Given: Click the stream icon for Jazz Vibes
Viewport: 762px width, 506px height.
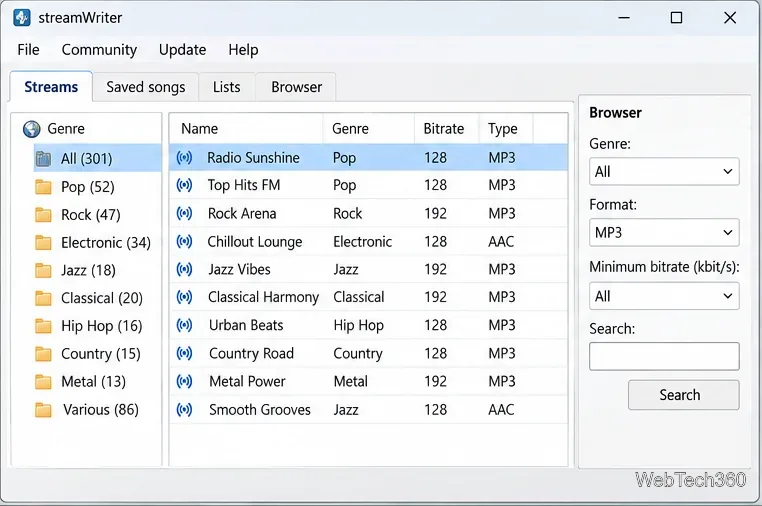Looking at the screenshot, I should [x=184, y=269].
